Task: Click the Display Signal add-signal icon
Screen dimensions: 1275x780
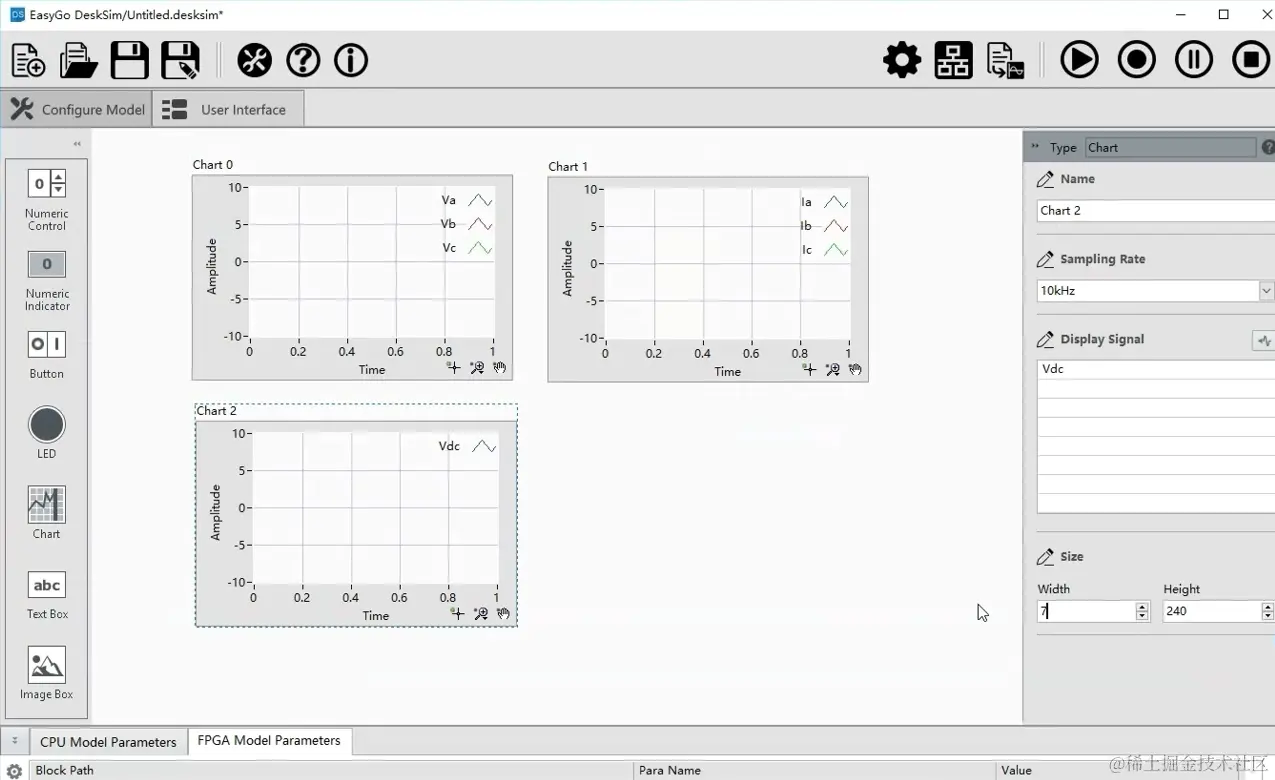Action: click(x=1264, y=341)
